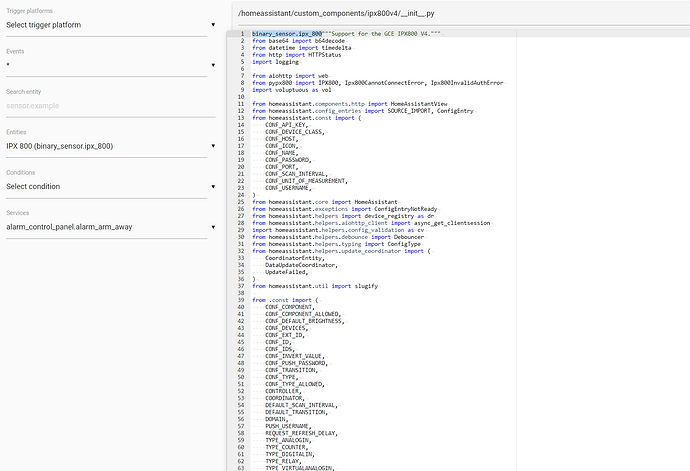This screenshot has height=471, width=690.
Task: Click REQUEST_REFRESH_DELAY on line 58
Action: pos(300,434)
